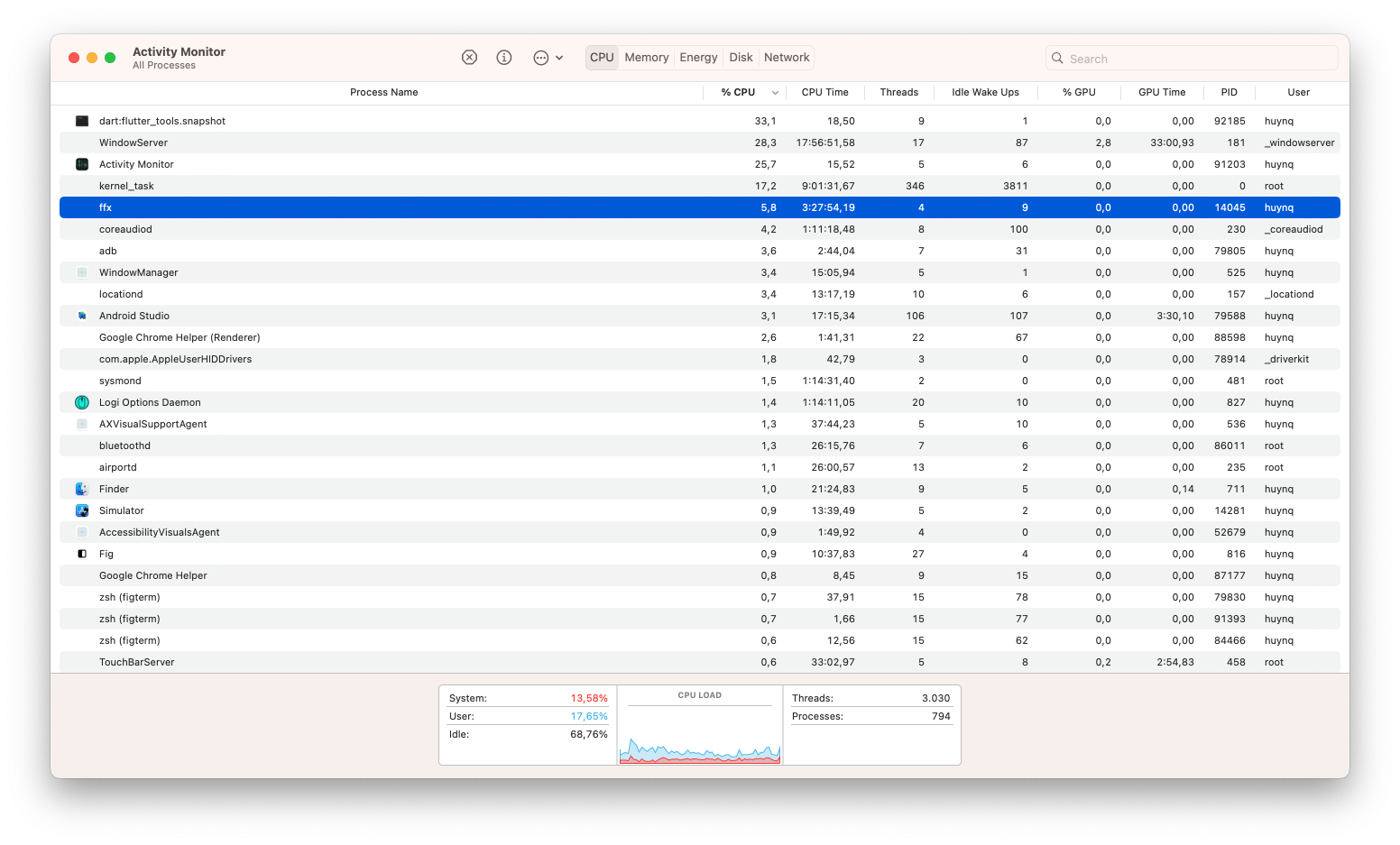Open the Network tab

tap(786, 57)
